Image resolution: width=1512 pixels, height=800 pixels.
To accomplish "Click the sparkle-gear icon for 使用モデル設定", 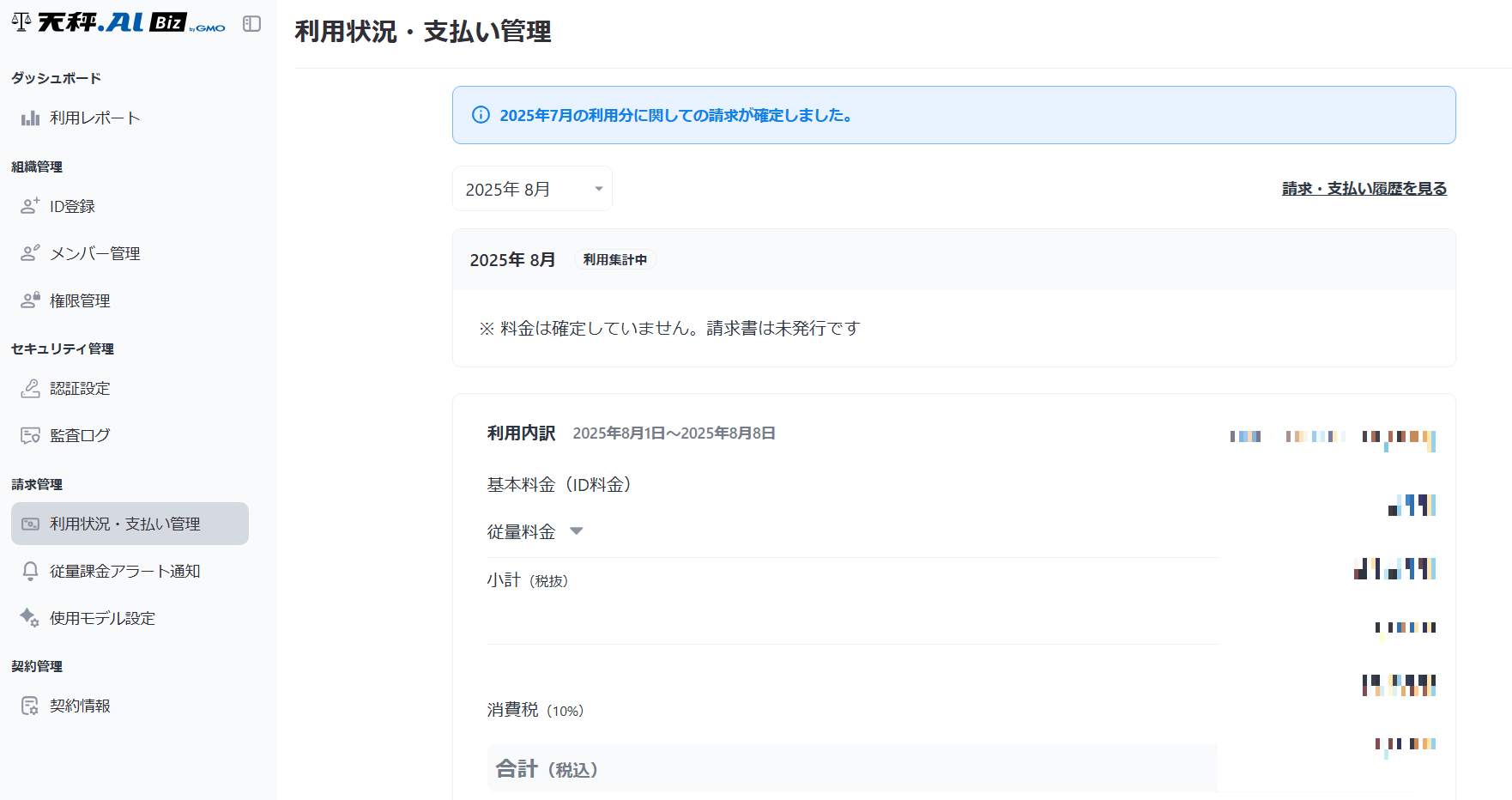I will (30, 618).
